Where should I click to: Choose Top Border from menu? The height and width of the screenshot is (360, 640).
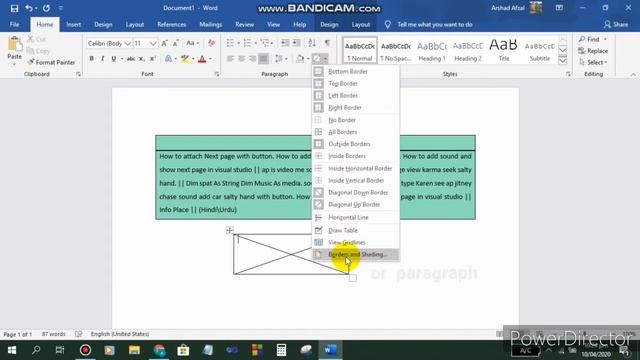(356, 83)
